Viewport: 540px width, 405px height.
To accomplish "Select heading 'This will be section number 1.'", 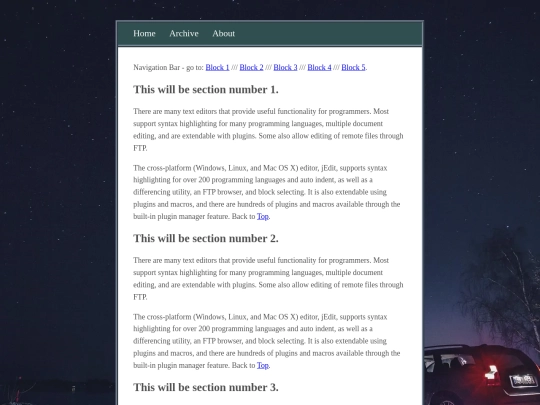I will click(206, 90).
